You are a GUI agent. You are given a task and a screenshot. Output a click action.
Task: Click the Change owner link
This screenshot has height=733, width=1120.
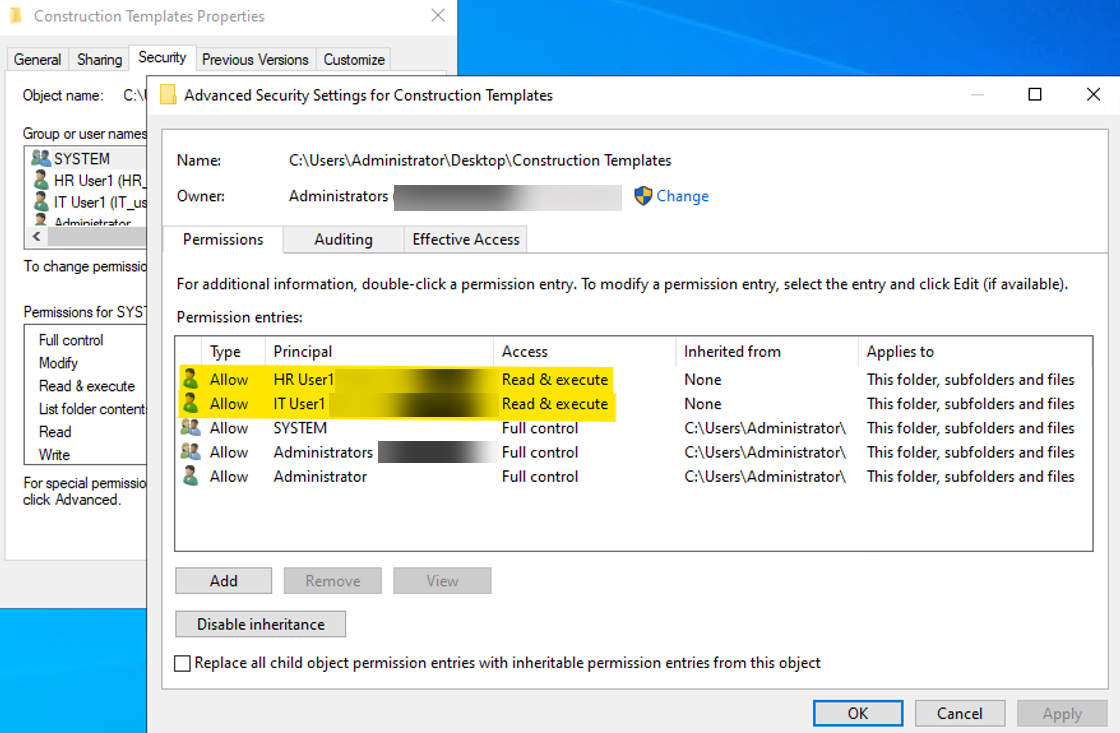pos(682,196)
